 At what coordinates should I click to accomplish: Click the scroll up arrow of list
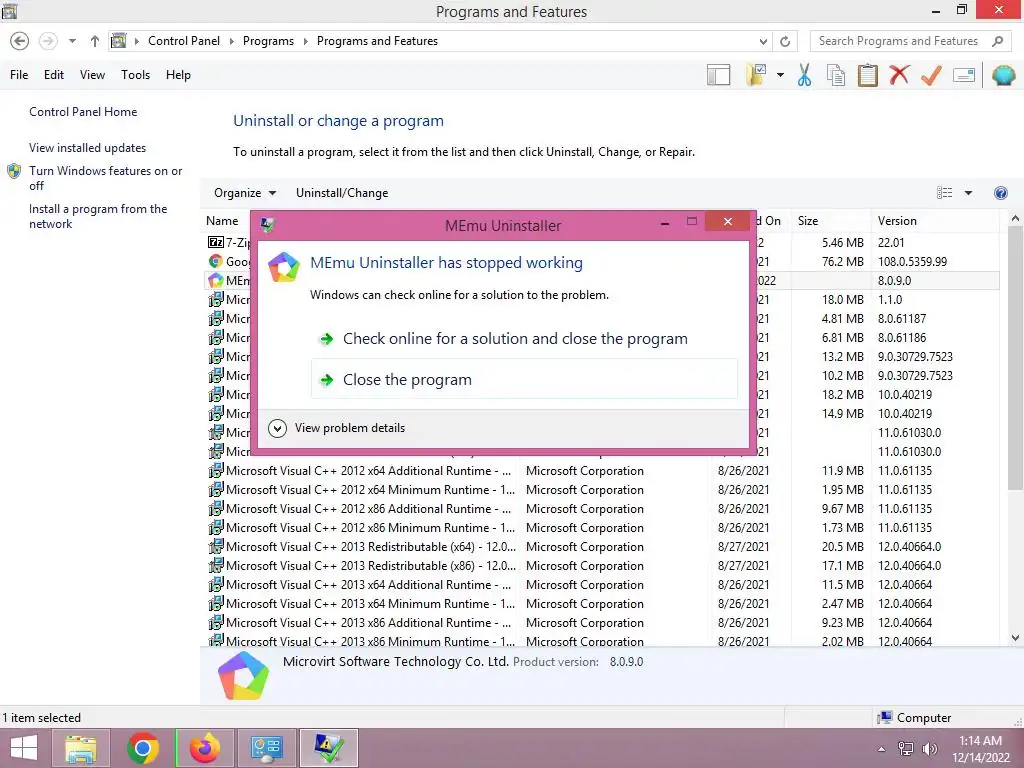click(1015, 219)
